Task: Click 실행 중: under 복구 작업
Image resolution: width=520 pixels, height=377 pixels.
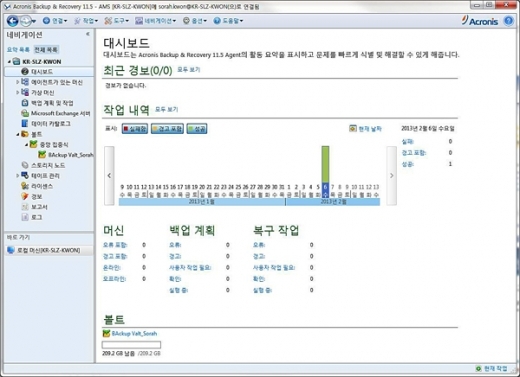Action: pyautogui.click(x=262, y=290)
